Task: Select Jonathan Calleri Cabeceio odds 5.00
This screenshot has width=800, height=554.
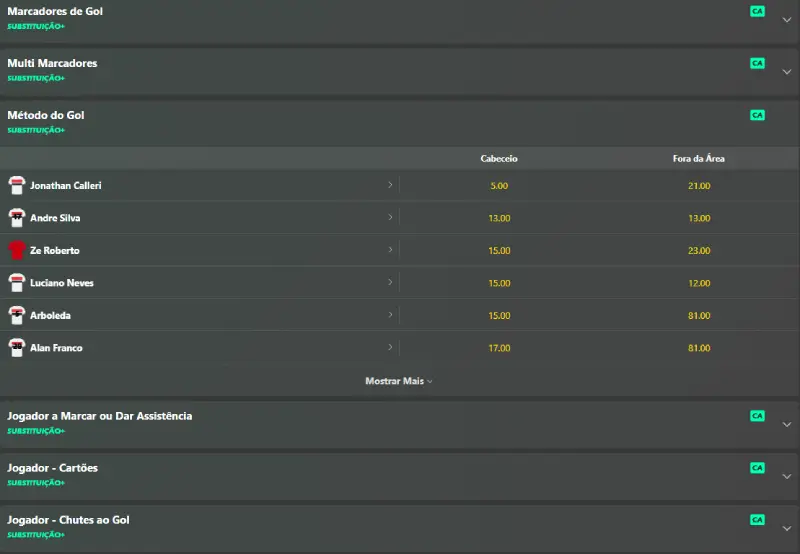Action: click(x=499, y=186)
